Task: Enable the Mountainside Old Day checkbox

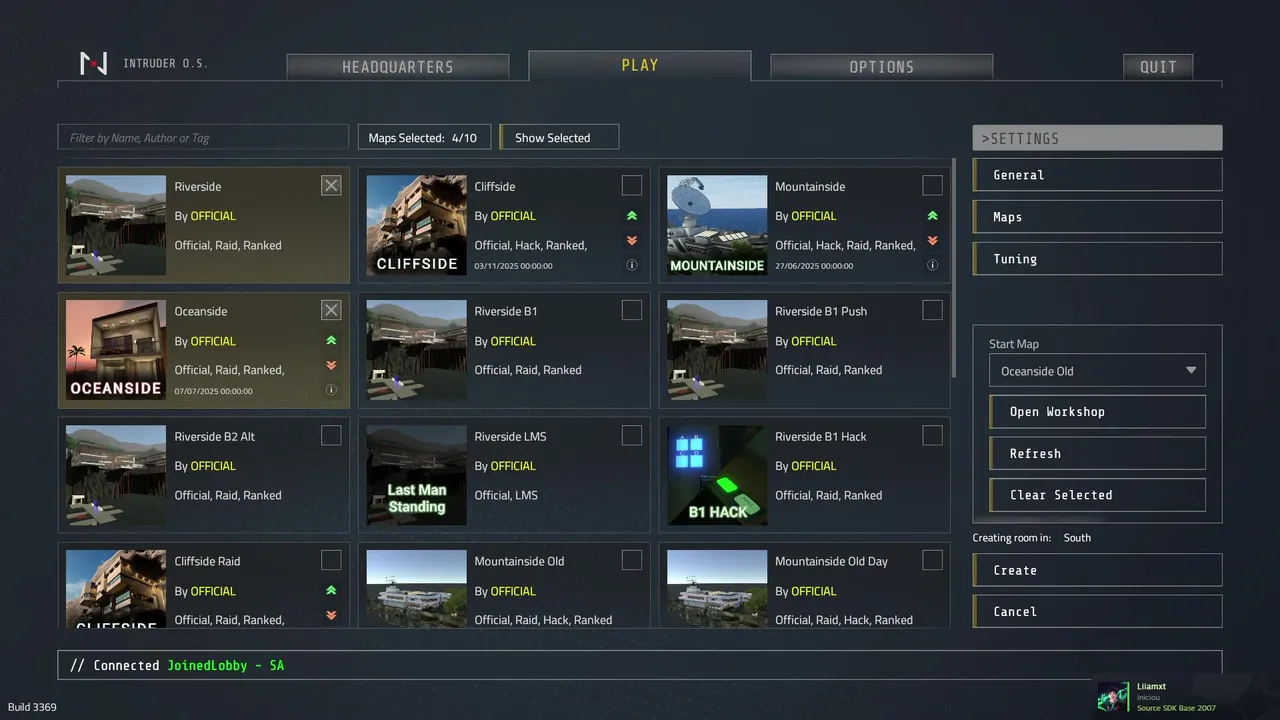Action: [932, 560]
